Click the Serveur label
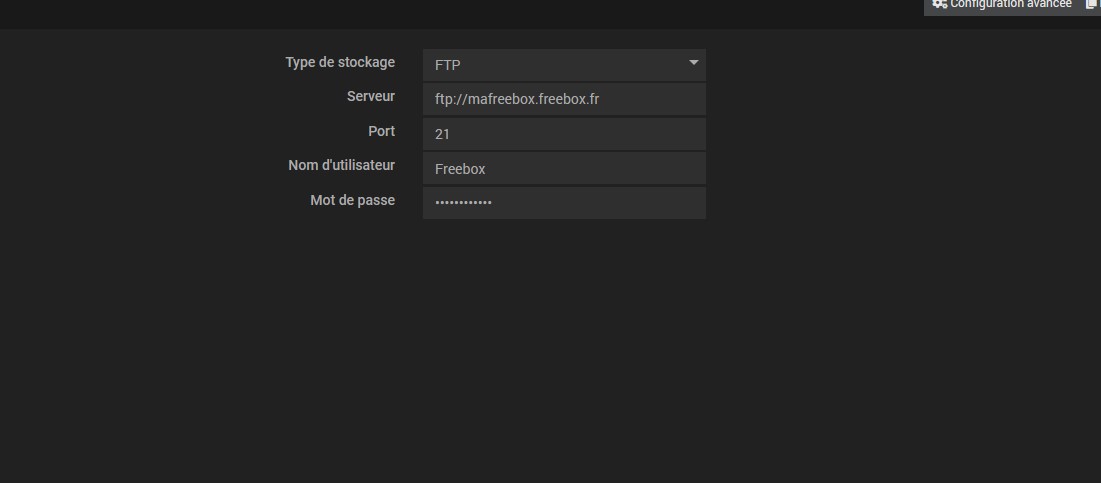This screenshot has height=483, width=1101. pos(371,96)
